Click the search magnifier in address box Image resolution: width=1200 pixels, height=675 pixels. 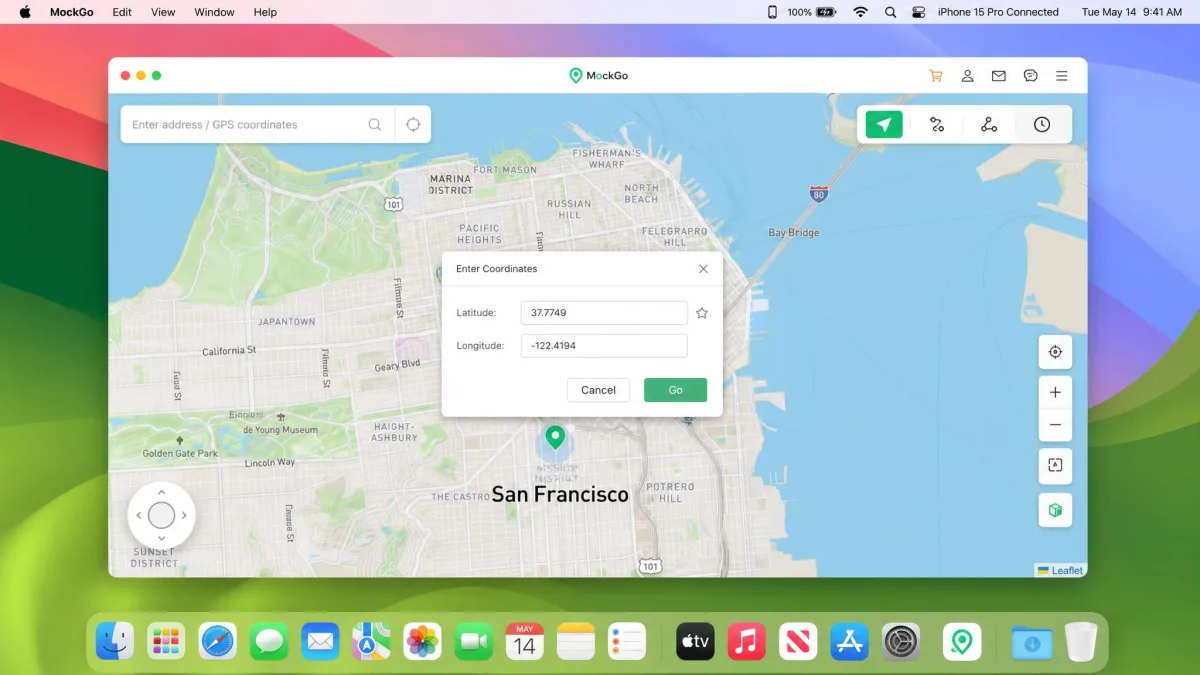(x=375, y=125)
